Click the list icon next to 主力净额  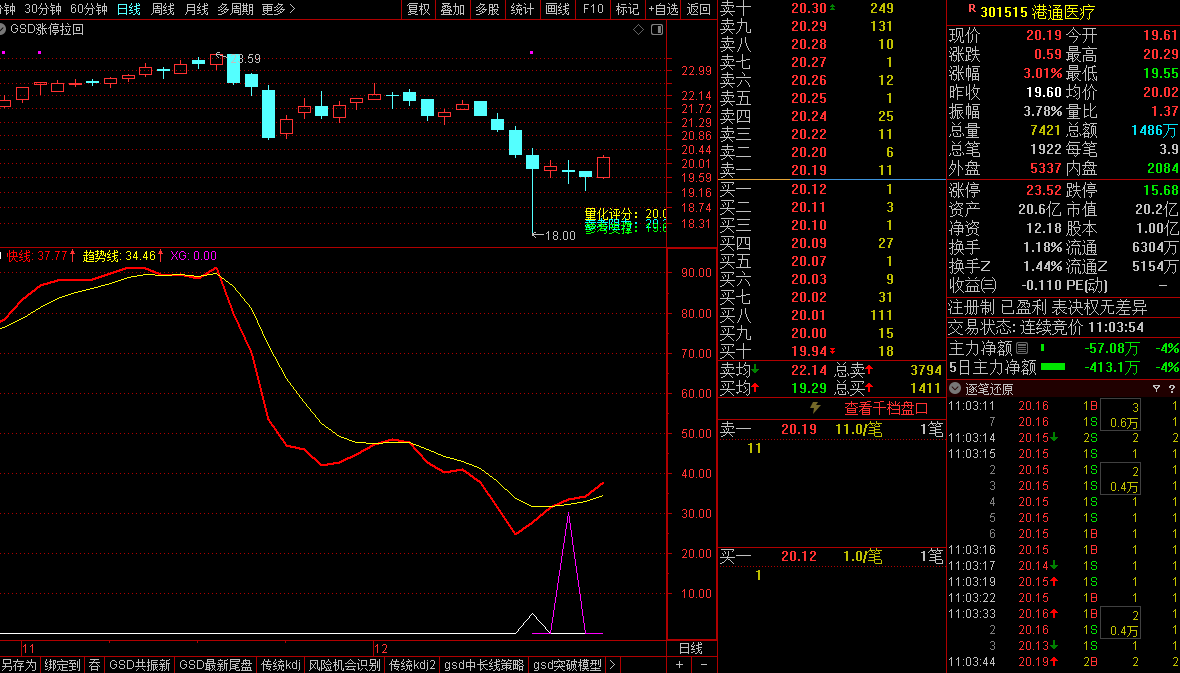[1021, 349]
